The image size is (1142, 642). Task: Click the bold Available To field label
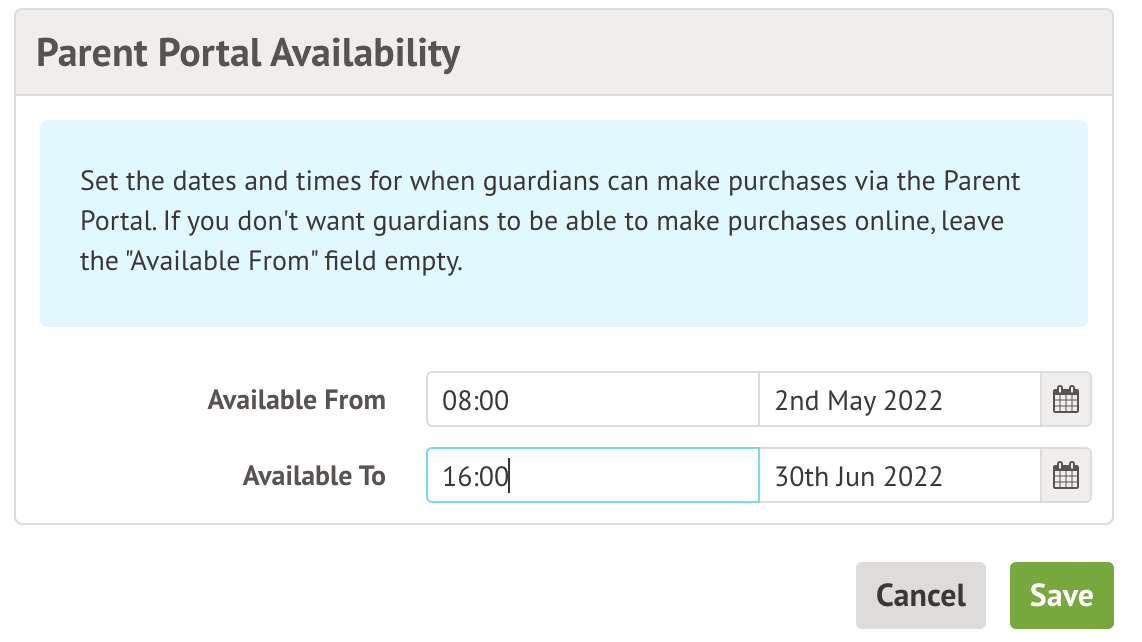click(x=313, y=476)
